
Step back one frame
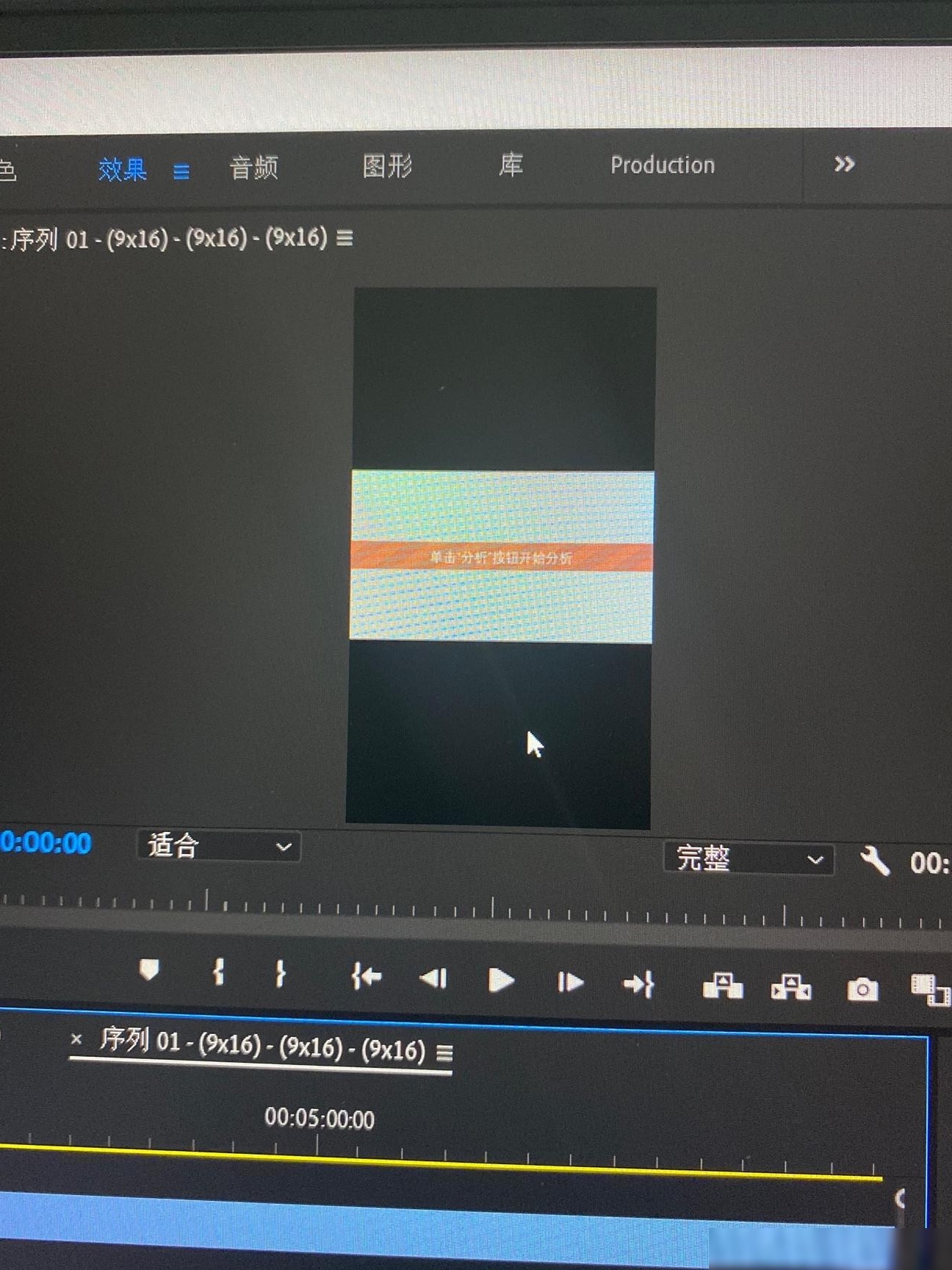coord(433,978)
